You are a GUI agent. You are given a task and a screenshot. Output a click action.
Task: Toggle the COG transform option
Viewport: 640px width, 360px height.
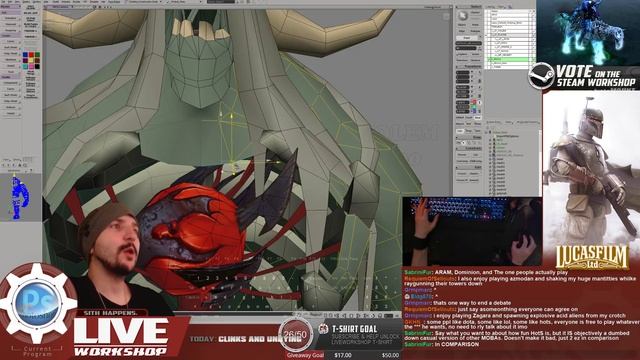coord(460,131)
